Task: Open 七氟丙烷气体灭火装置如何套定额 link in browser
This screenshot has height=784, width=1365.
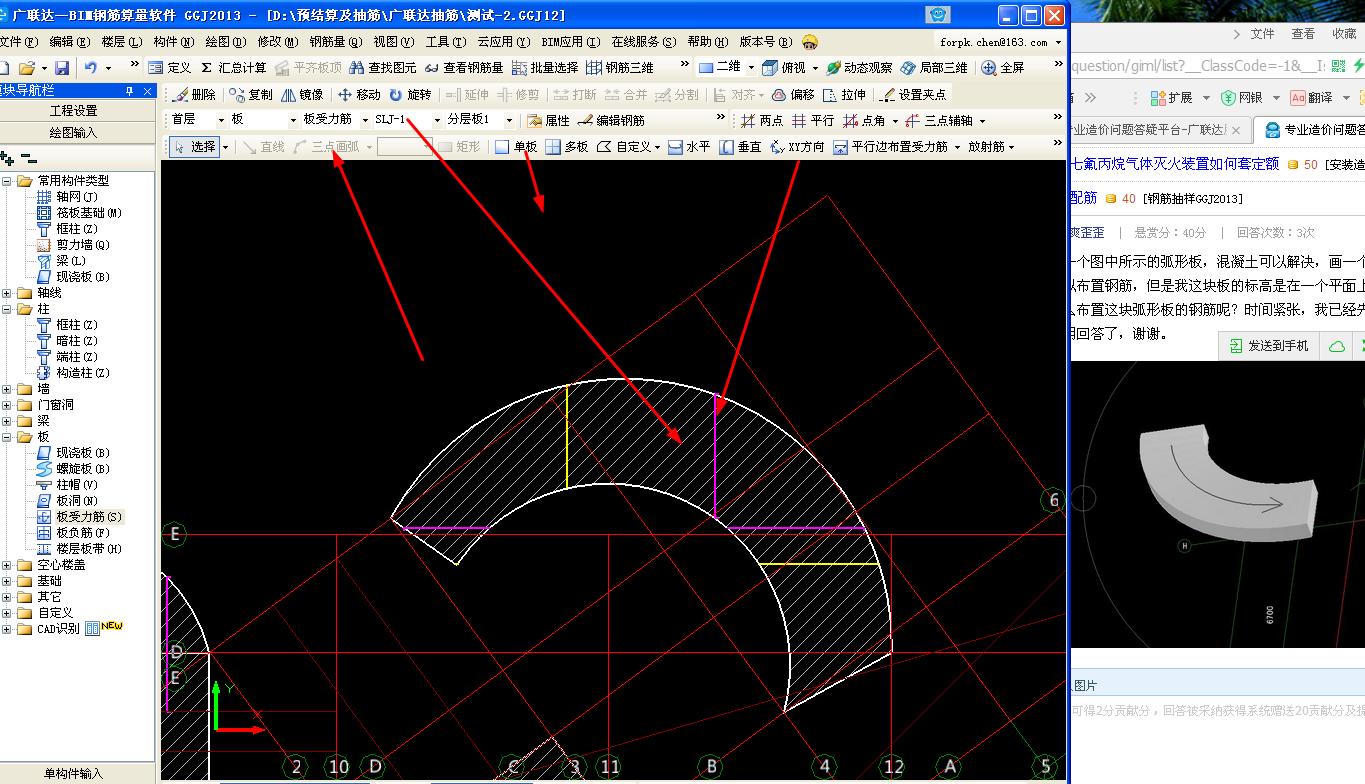Action: [1176, 164]
